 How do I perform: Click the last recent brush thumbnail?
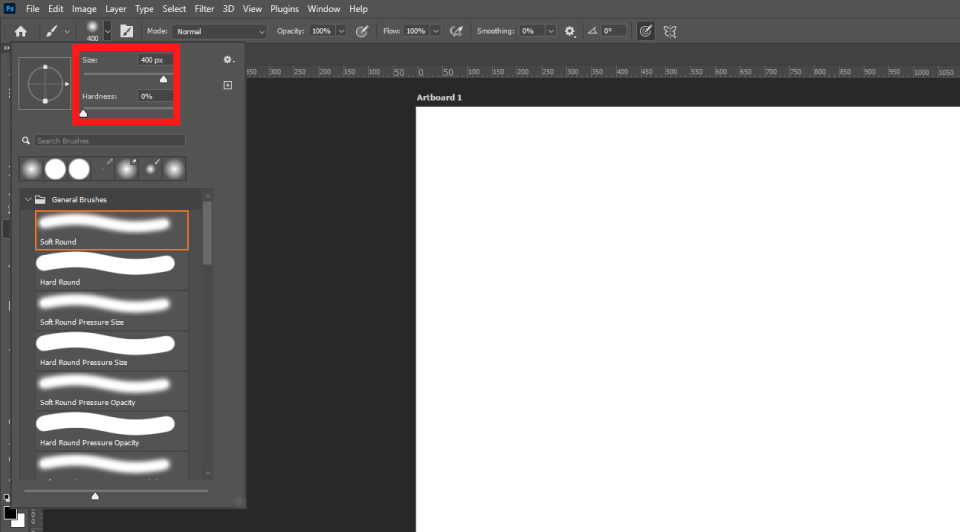point(174,169)
